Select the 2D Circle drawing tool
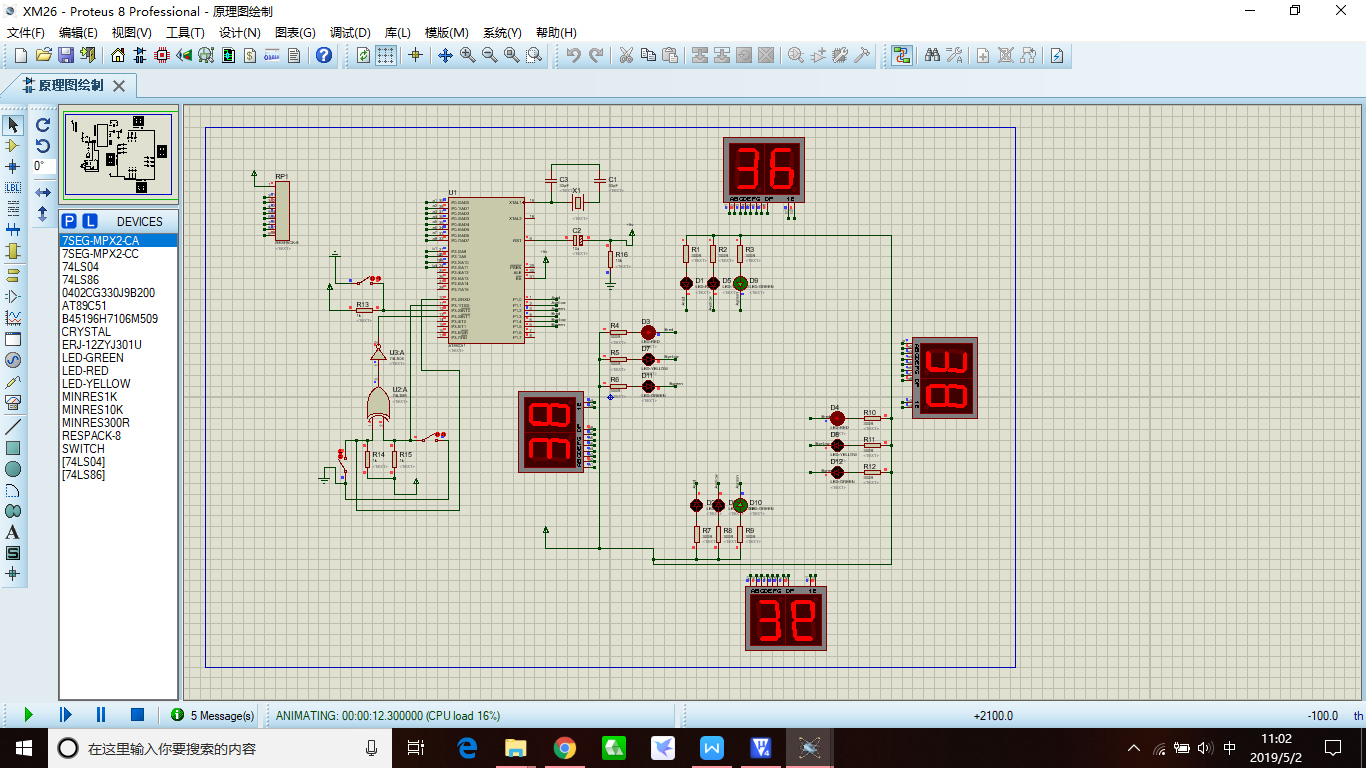This screenshot has width=1366, height=768. point(13,469)
